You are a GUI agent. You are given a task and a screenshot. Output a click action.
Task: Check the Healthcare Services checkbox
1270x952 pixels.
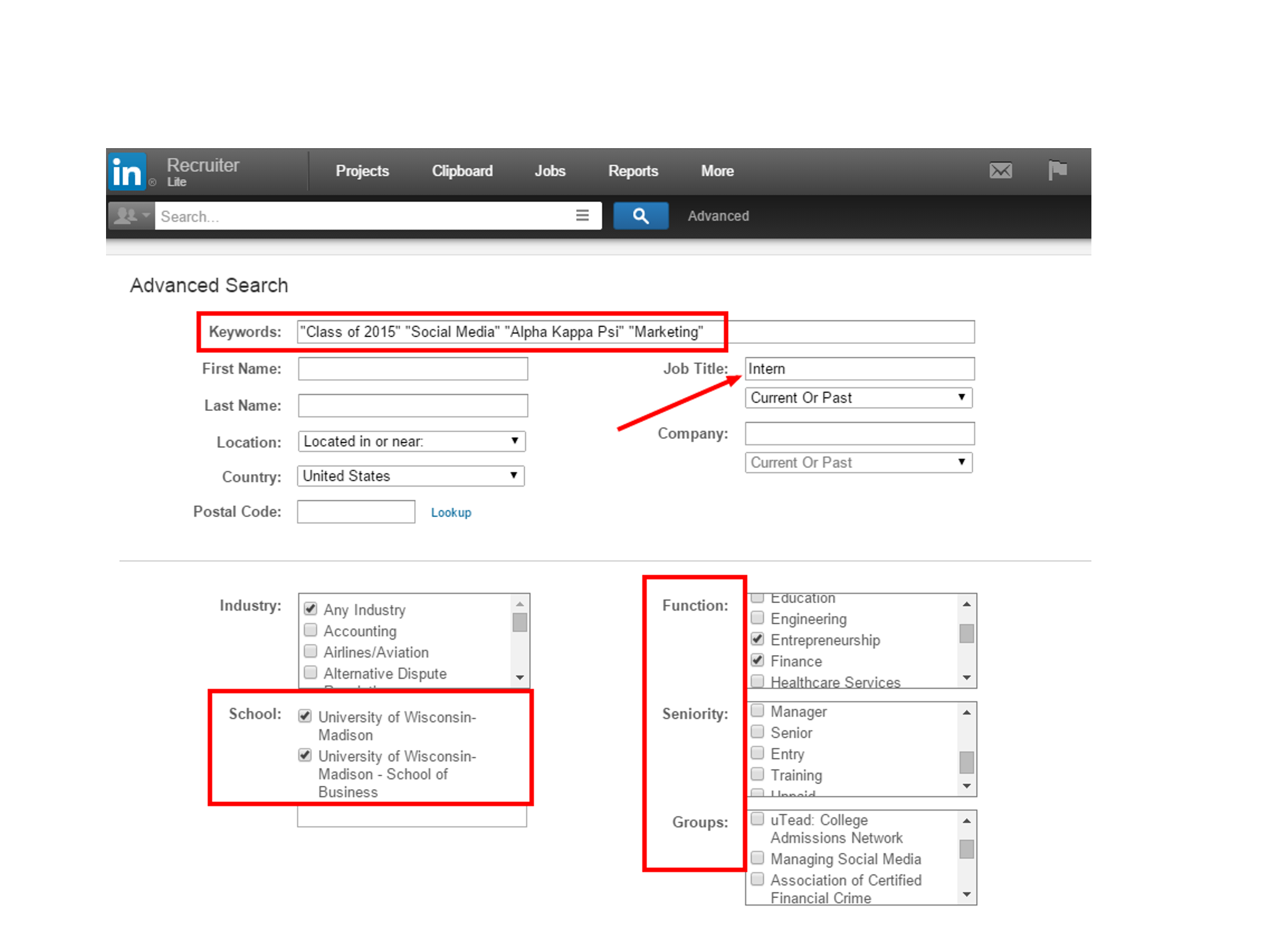click(757, 681)
